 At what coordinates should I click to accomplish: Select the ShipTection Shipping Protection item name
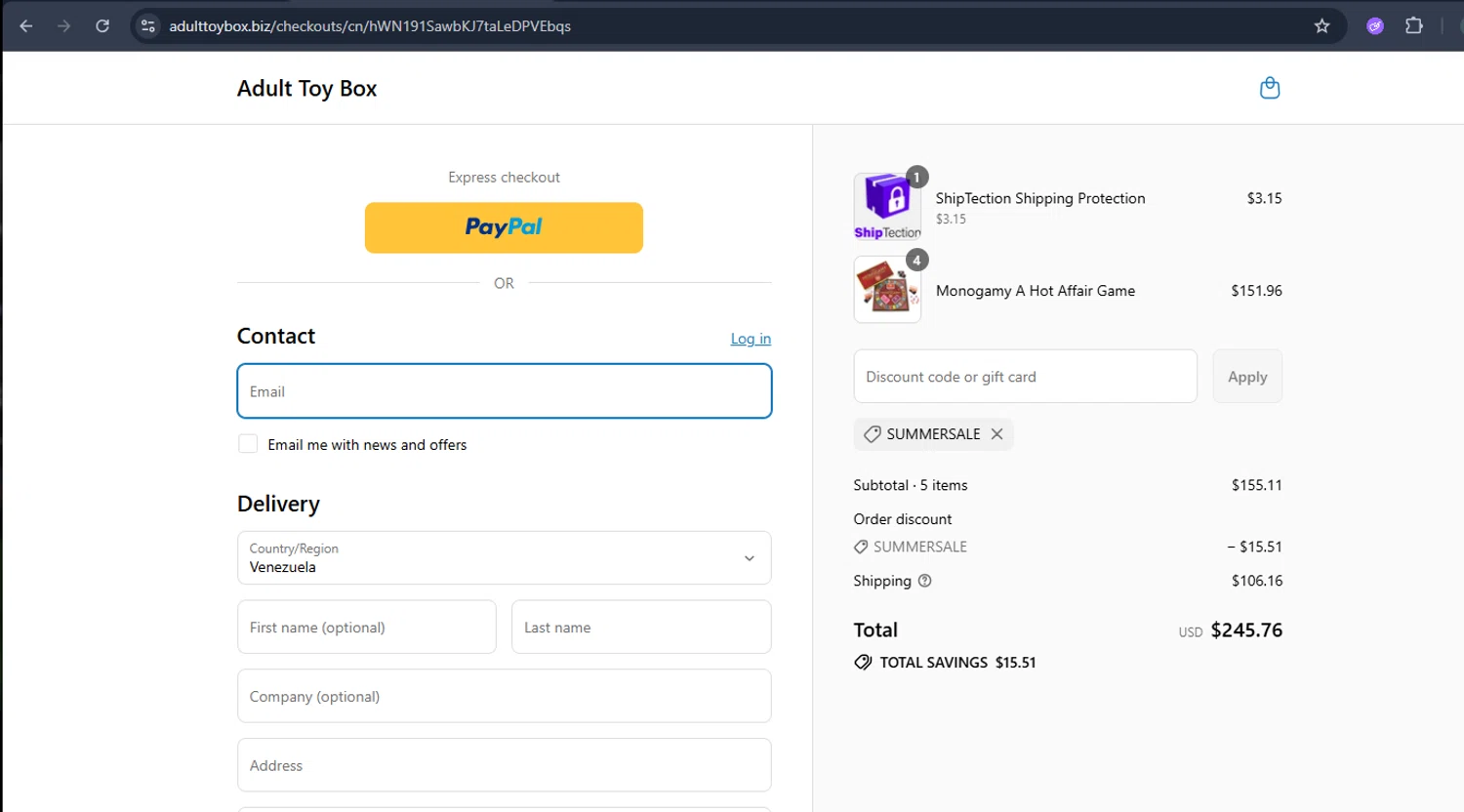click(x=1040, y=198)
